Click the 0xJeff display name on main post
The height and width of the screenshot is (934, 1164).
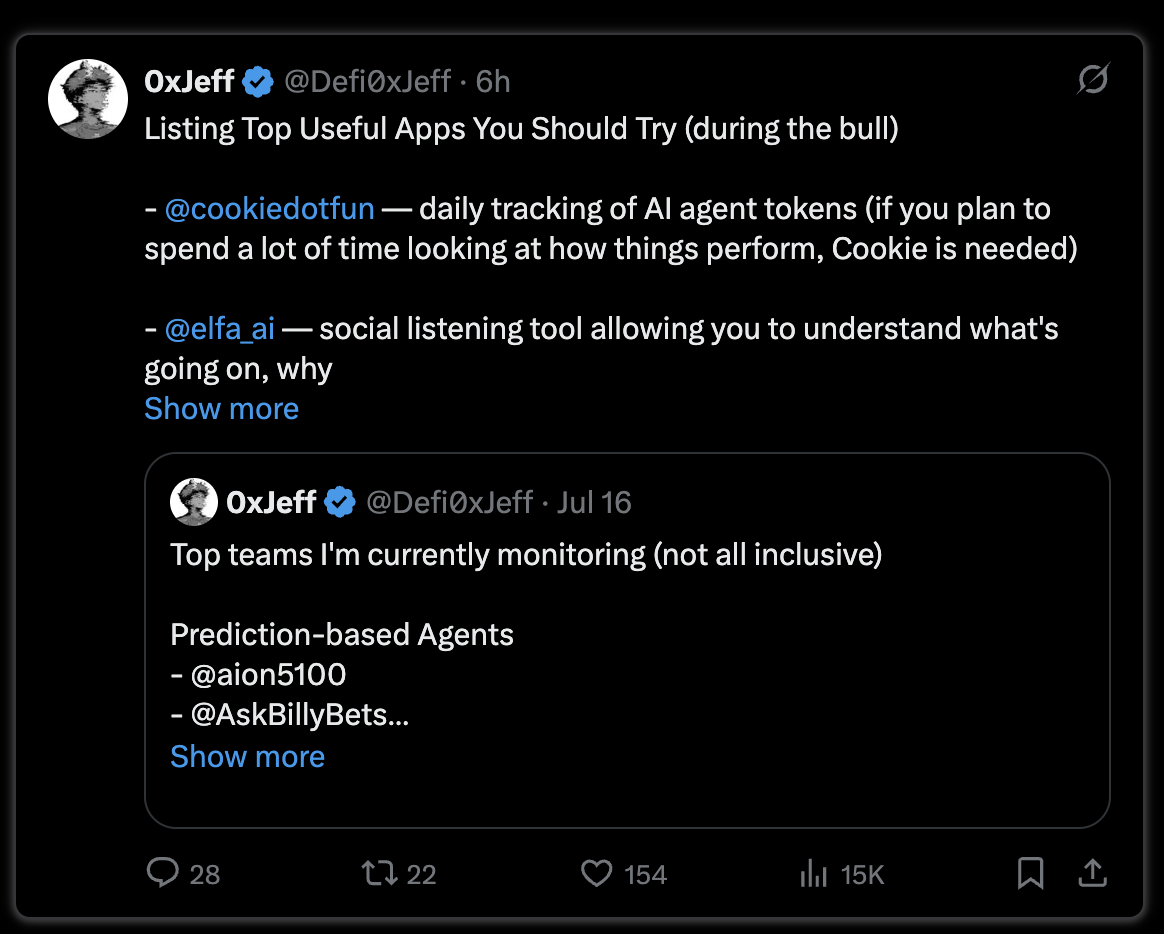click(189, 82)
